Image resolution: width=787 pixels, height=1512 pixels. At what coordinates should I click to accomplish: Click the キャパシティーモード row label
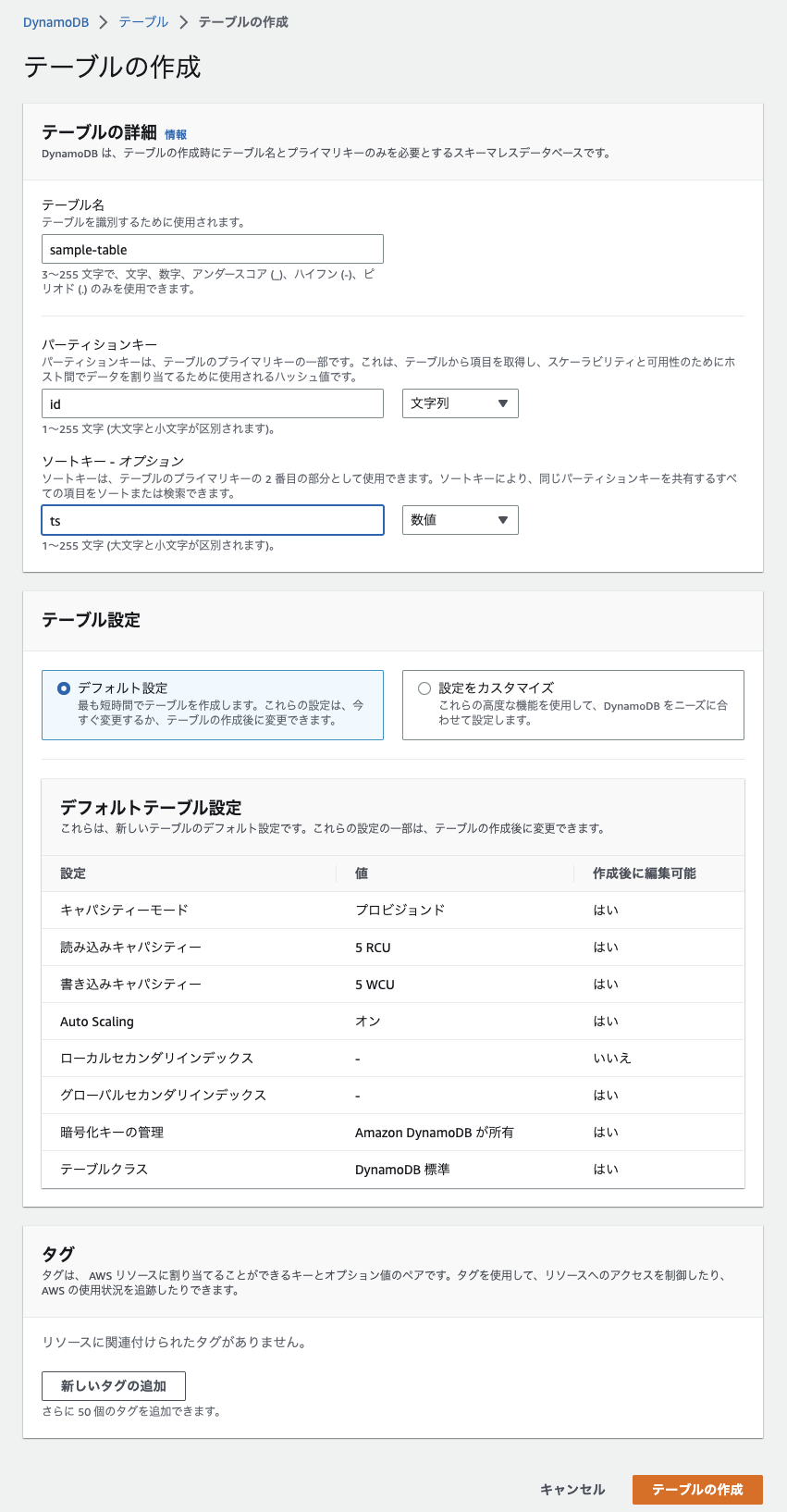(x=124, y=911)
